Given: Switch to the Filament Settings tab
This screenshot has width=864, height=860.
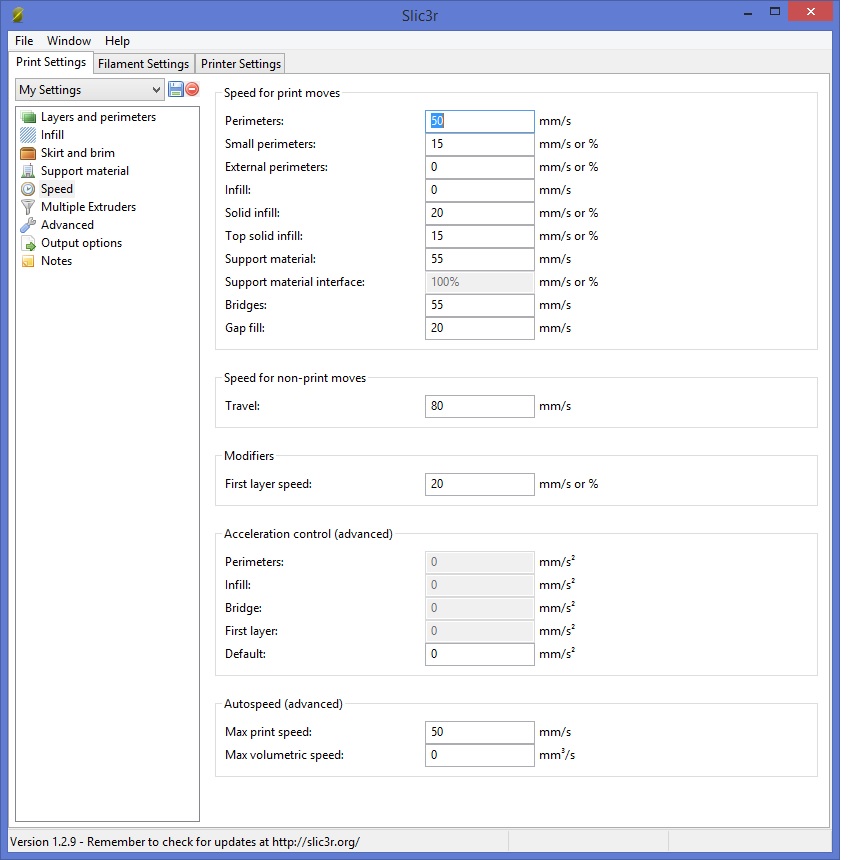Looking at the screenshot, I should pos(143,64).
